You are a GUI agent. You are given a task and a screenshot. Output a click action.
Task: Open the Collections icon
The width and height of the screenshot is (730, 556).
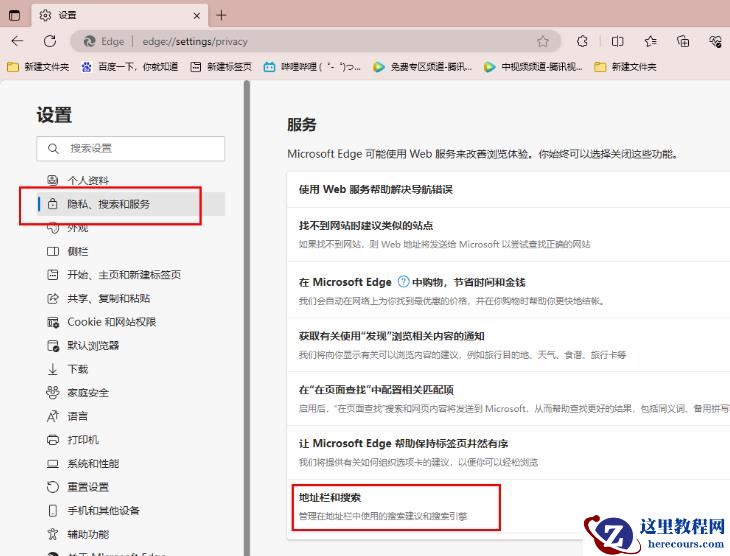coord(683,41)
